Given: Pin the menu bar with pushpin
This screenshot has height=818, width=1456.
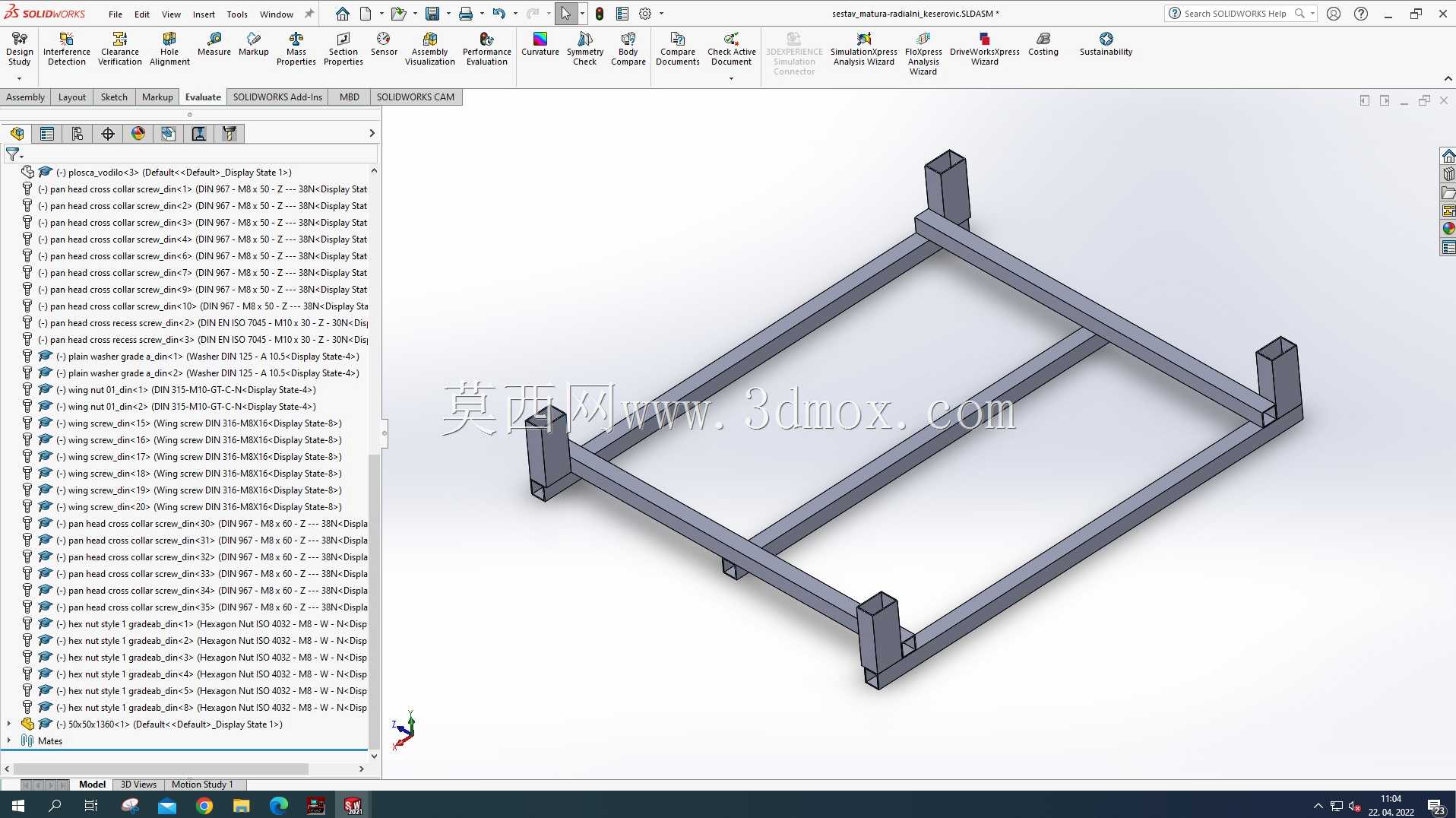Looking at the screenshot, I should coord(309,14).
